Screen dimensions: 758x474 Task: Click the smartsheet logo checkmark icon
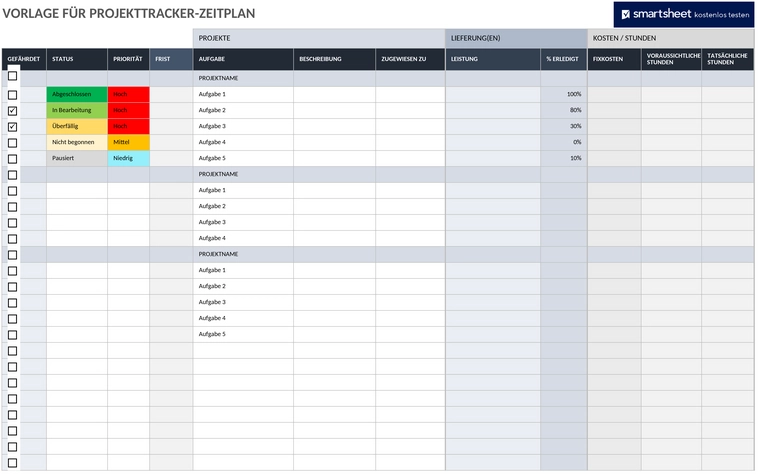[x=626, y=14]
